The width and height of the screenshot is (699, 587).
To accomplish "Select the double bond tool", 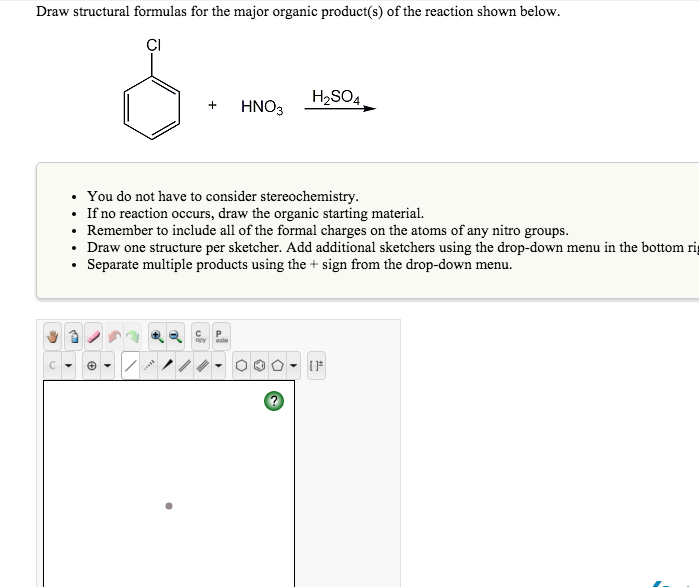I will point(185,365).
